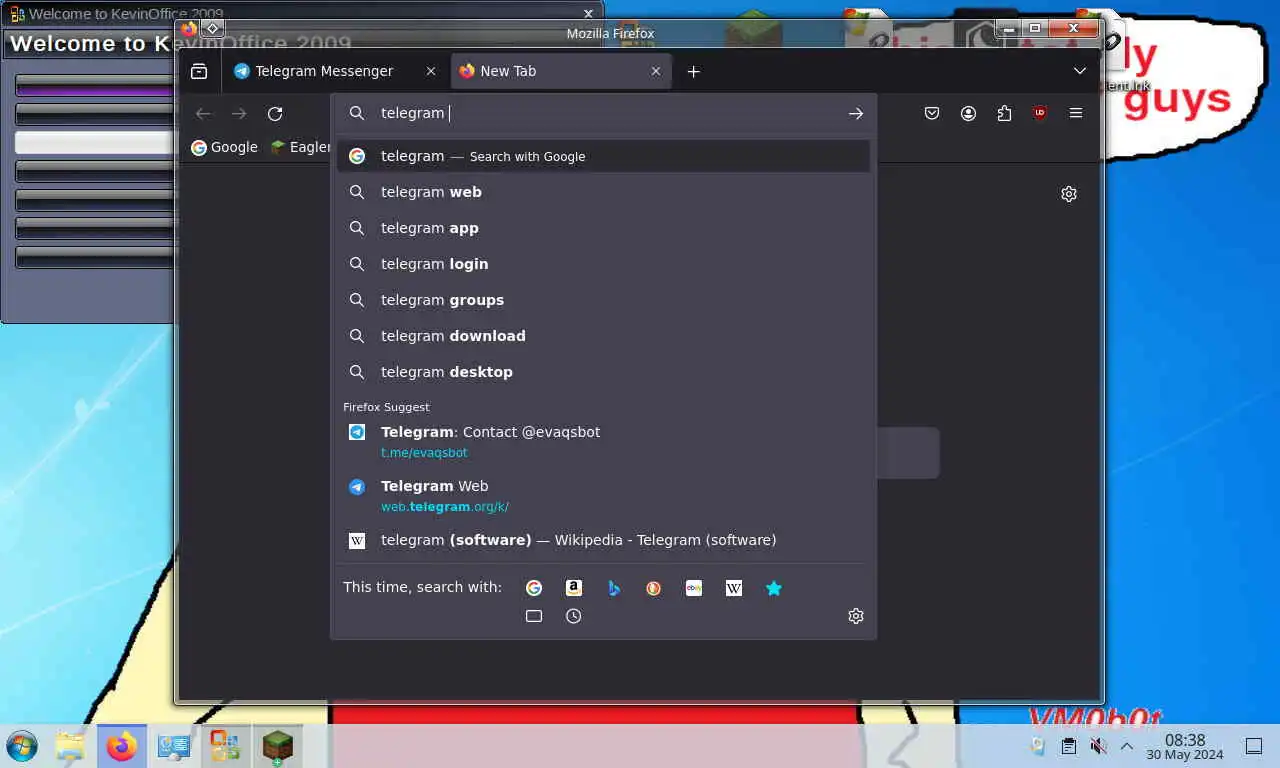The image size is (1280, 768).
Task: Search with Amazon one-off engine icon
Action: 574,588
